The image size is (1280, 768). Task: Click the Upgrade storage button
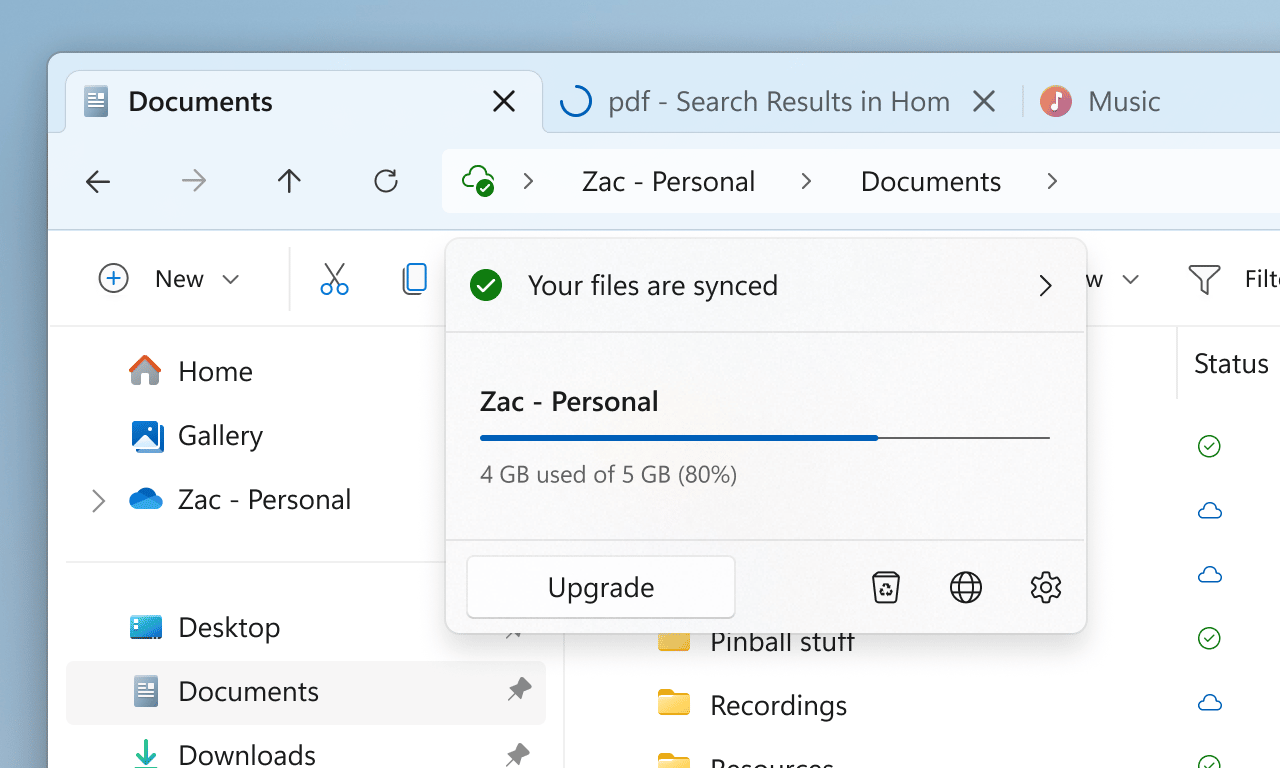click(x=600, y=587)
